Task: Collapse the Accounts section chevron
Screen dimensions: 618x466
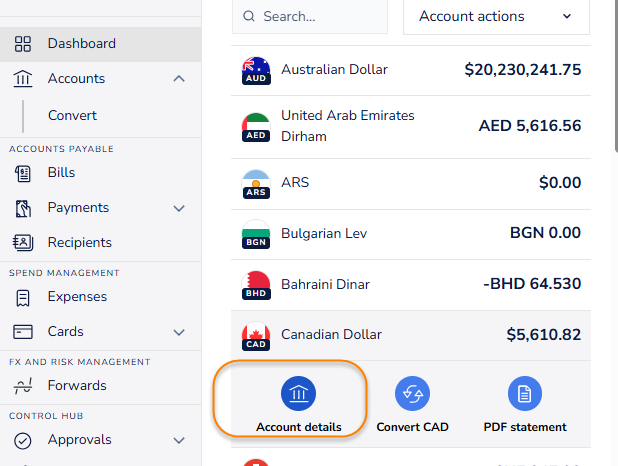Action: pos(179,79)
